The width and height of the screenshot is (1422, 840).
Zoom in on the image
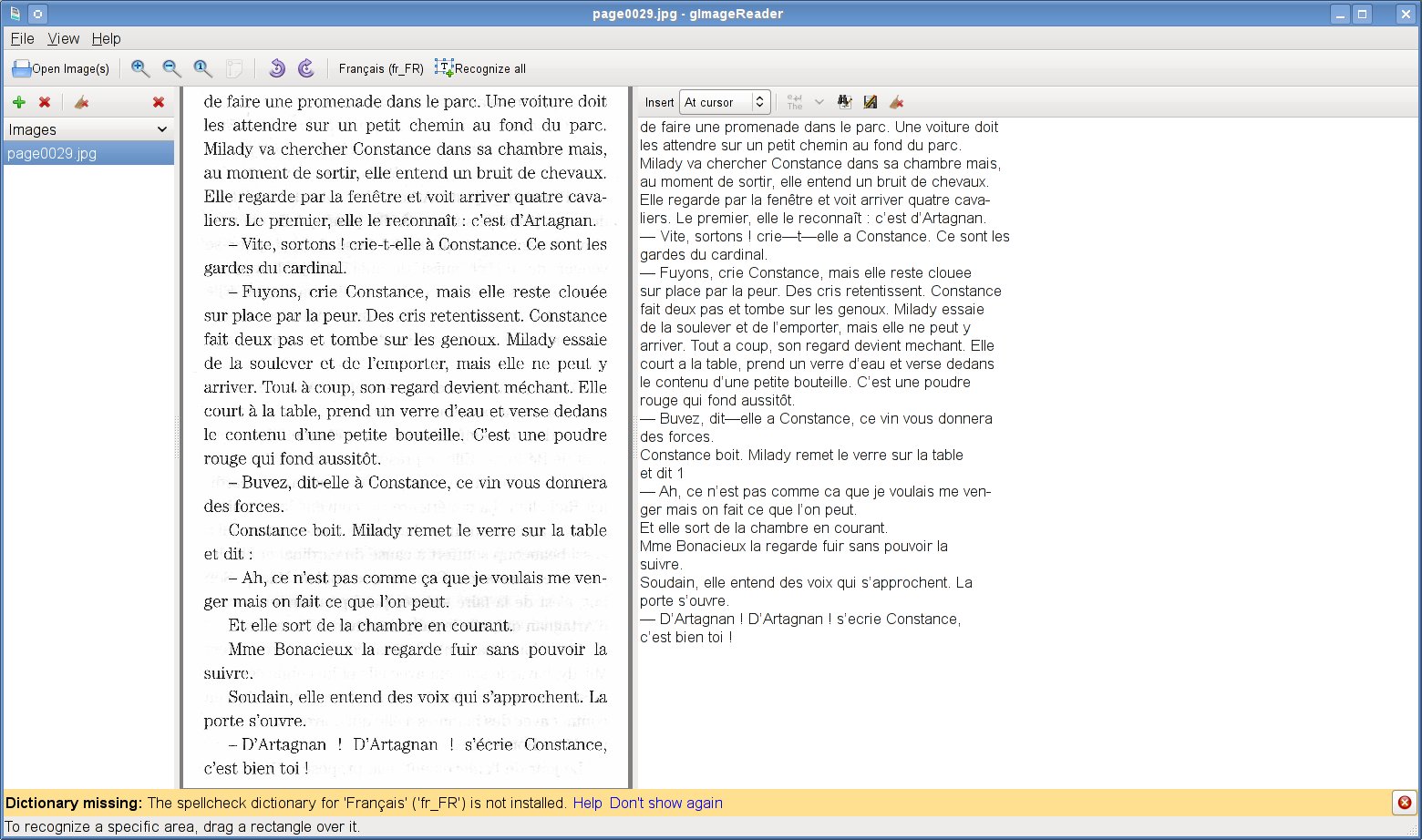pos(140,68)
